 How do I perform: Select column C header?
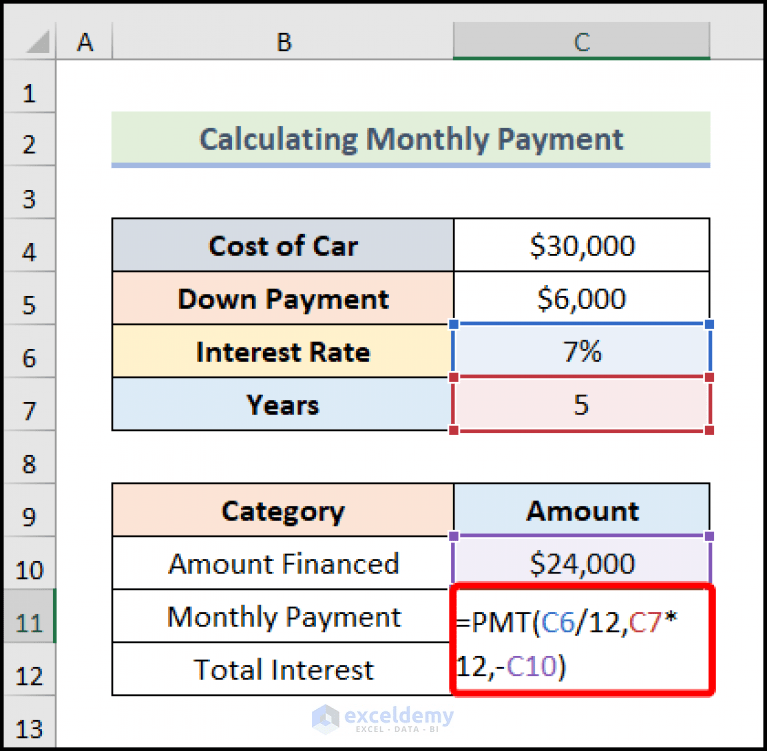(582, 41)
